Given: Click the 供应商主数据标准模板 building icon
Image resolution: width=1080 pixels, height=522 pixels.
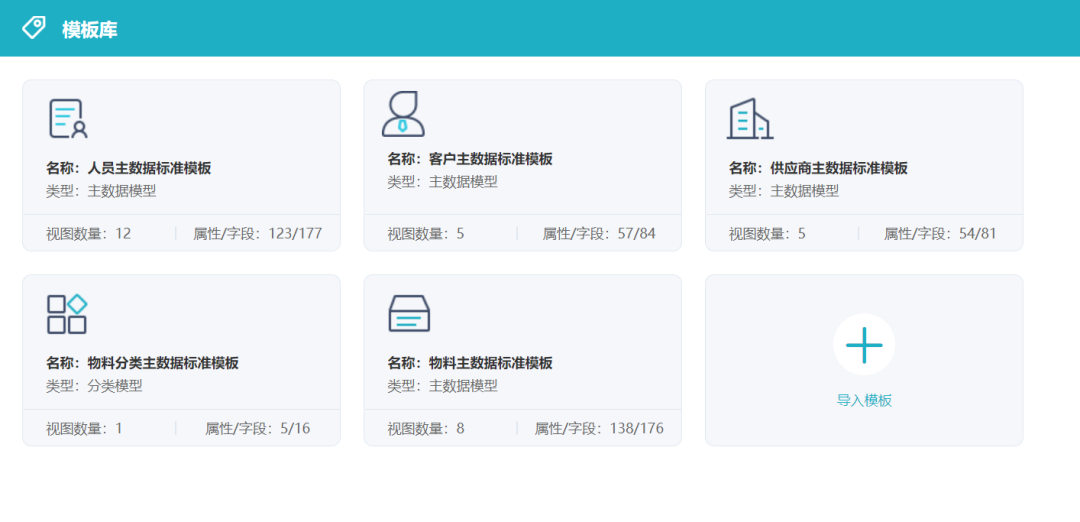Looking at the screenshot, I should (749, 118).
